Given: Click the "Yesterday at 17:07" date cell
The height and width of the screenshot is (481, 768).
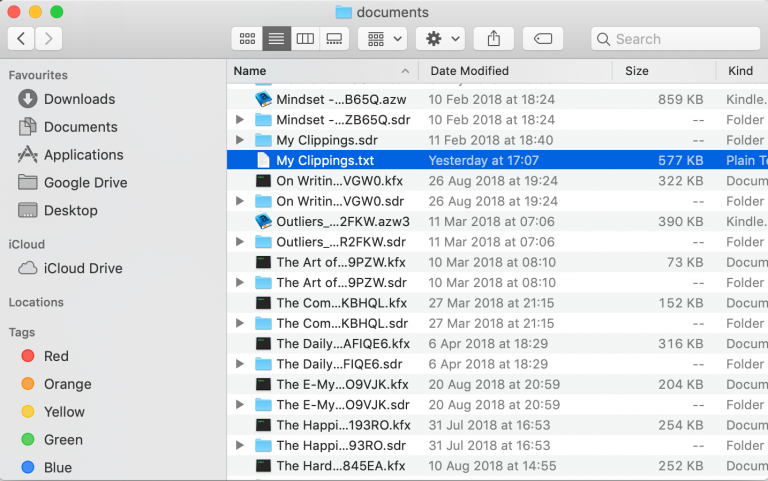Looking at the screenshot, I should pos(483,160).
